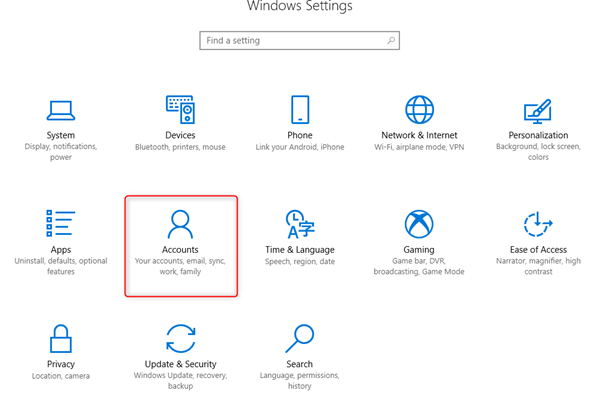Image resolution: width=600 pixels, height=400 pixels.
Task: Click the 'Ease of Access' title text
Action: click(x=538, y=249)
